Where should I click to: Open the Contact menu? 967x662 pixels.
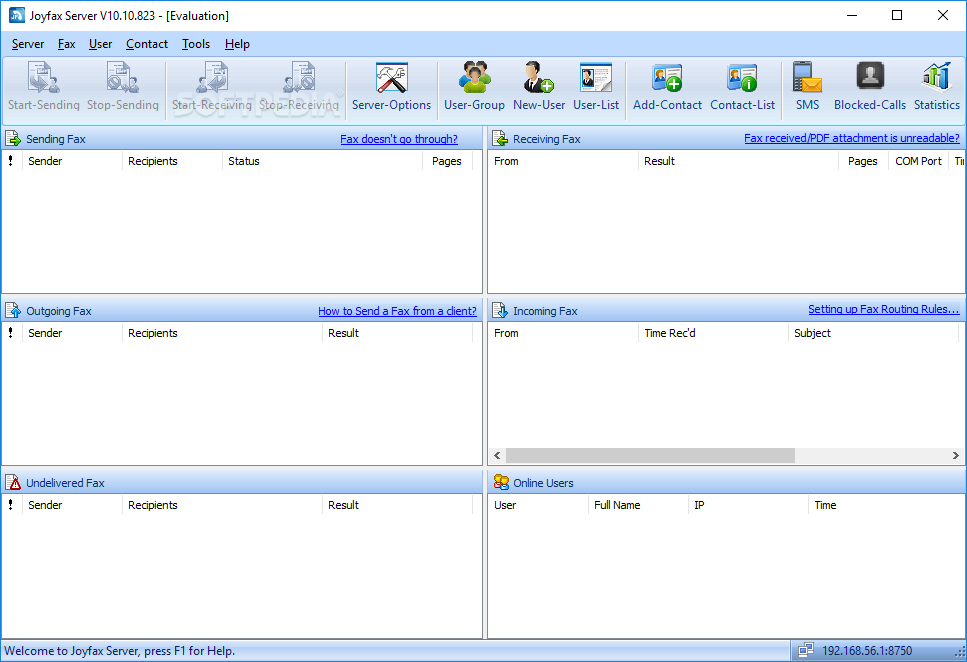[147, 44]
